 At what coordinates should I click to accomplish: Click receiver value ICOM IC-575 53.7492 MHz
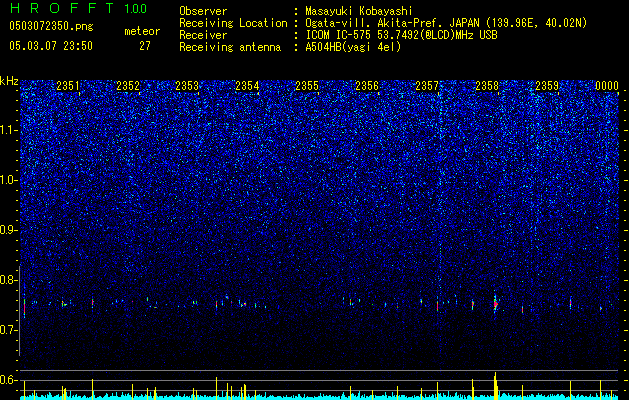(x=401, y=35)
